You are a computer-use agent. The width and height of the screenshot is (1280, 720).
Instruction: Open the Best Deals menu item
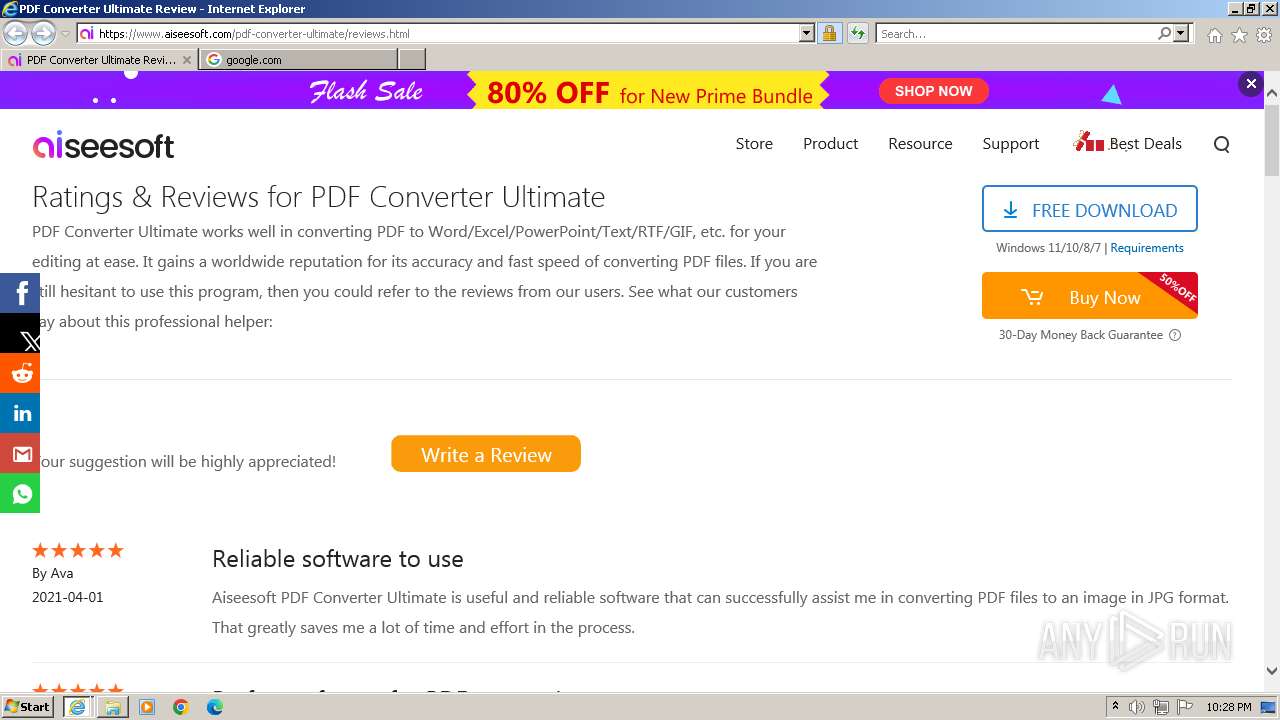point(1127,143)
